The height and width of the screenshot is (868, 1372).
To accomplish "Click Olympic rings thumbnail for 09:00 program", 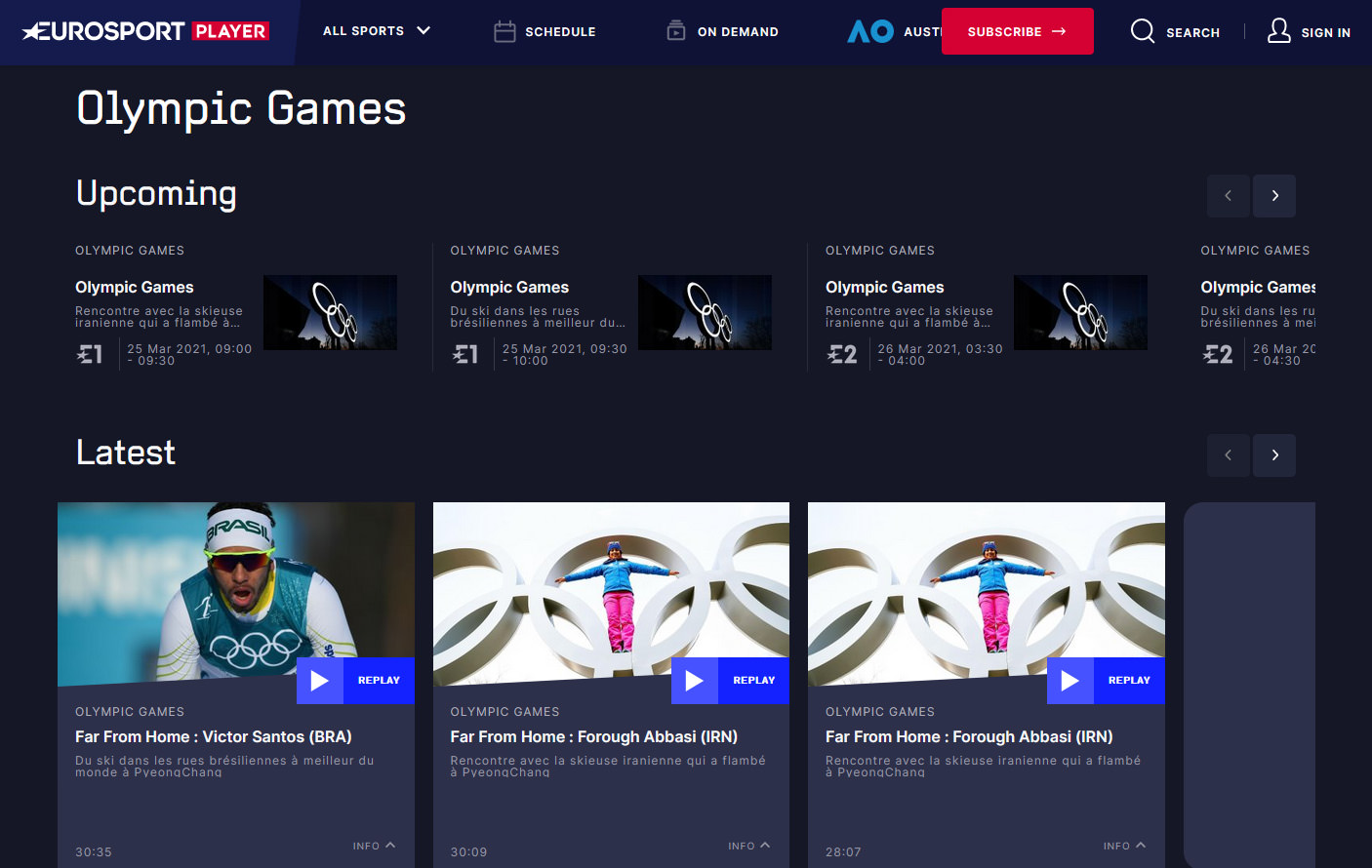I will 330,312.
